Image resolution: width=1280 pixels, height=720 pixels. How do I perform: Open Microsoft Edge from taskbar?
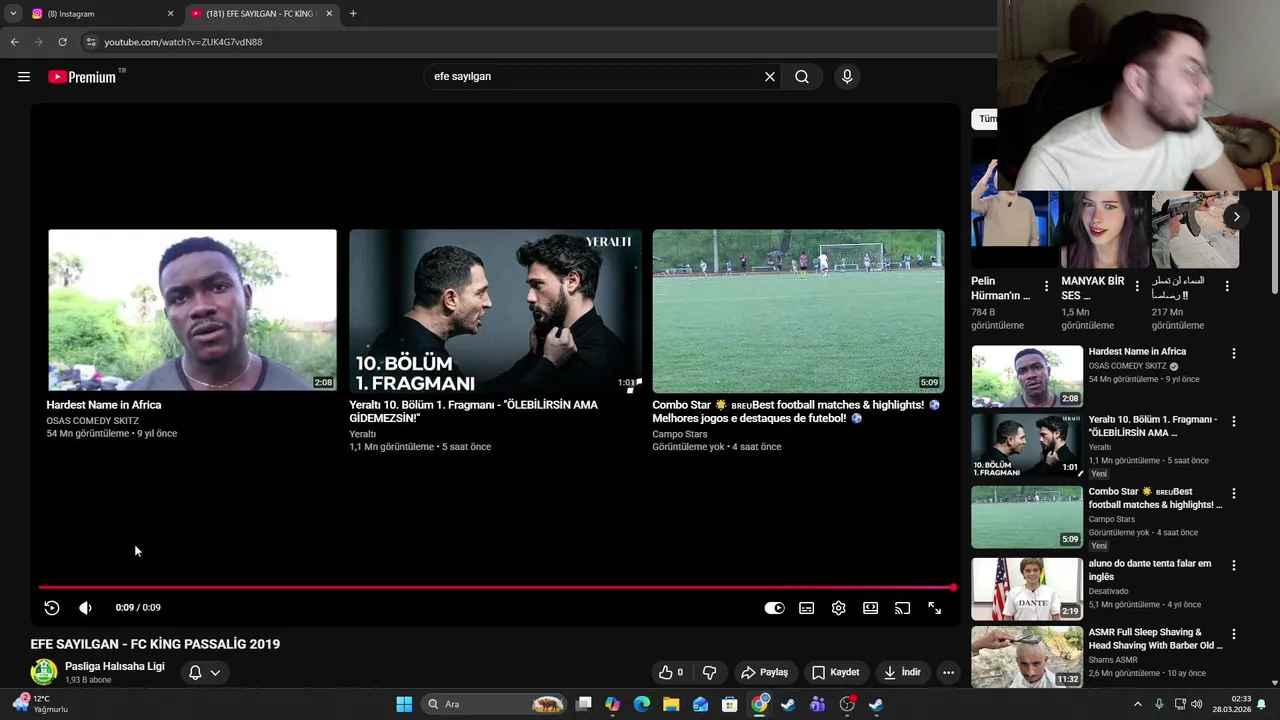coord(642,704)
